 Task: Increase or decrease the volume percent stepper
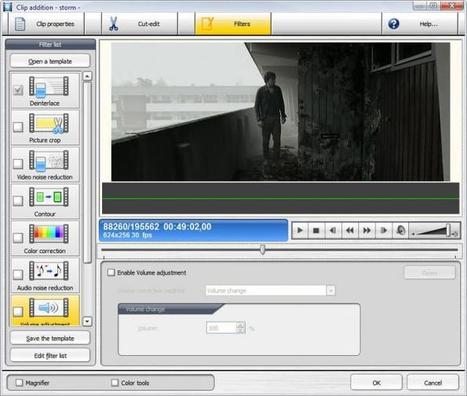pos(240,328)
